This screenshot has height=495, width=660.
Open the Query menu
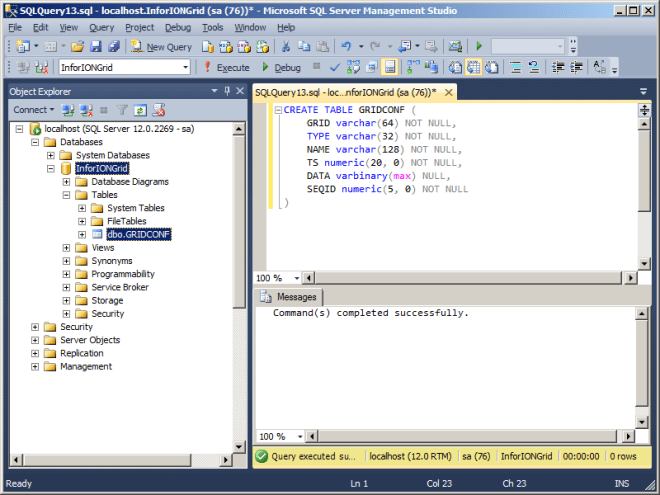[101, 27]
